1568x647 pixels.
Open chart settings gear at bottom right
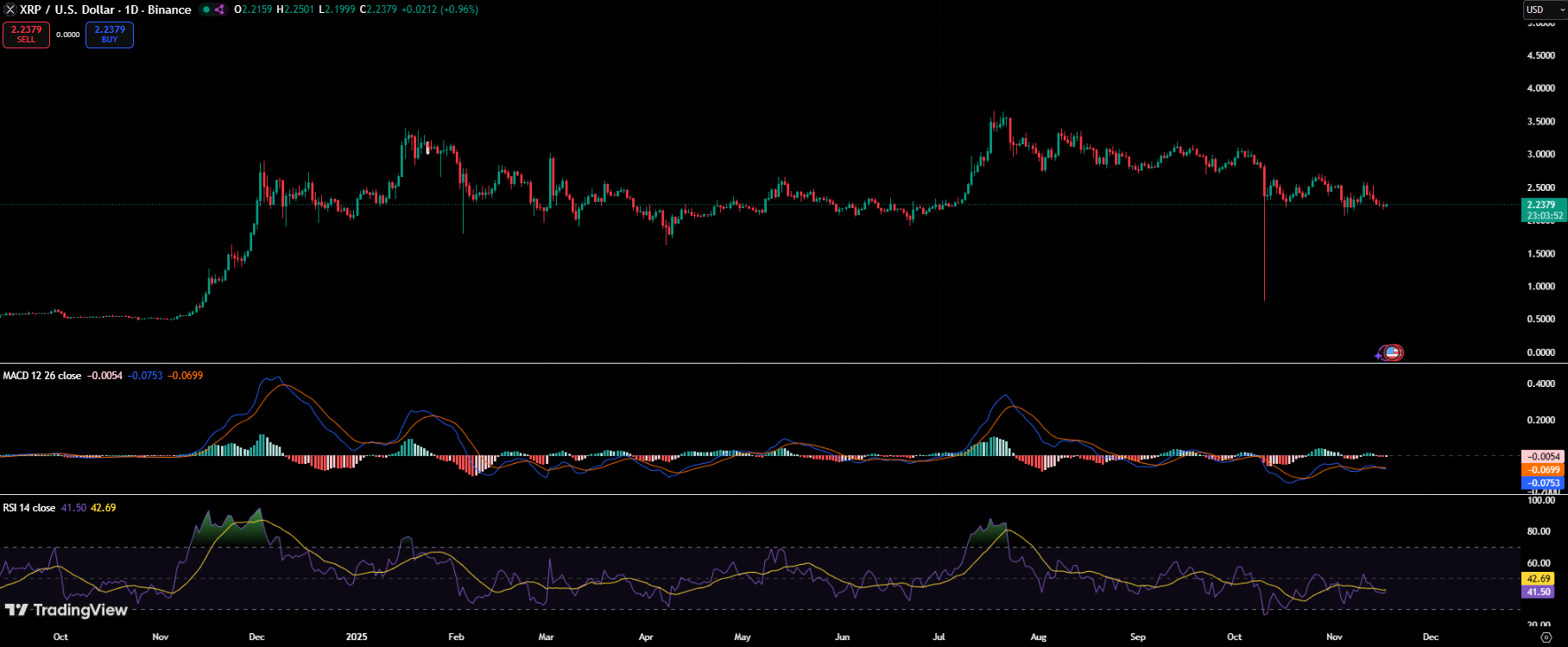click(1546, 637)
